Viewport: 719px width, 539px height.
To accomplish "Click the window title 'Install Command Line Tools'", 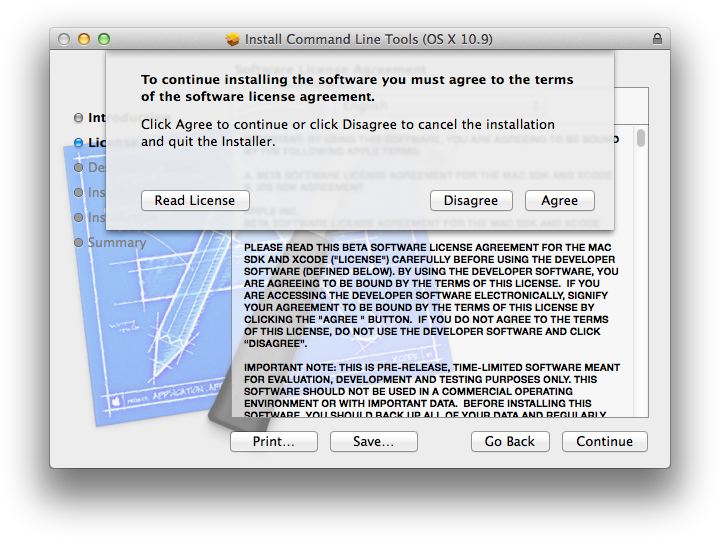I will (x=368, y=39).
